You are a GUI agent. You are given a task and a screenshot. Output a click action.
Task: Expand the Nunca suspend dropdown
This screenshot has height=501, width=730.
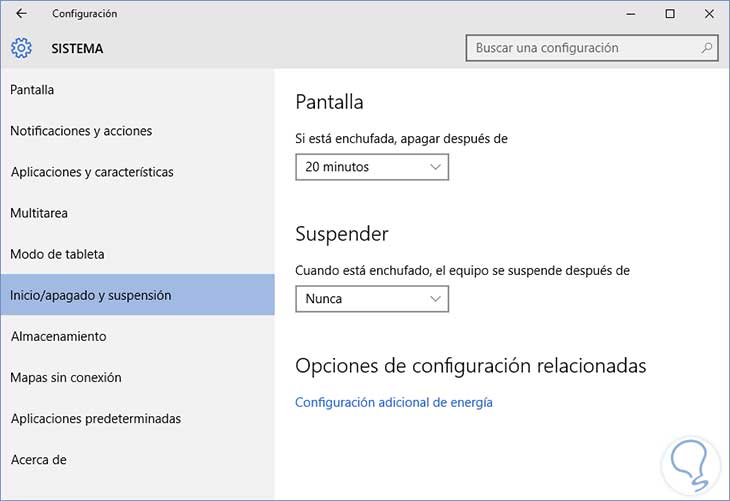pos(372,298)
